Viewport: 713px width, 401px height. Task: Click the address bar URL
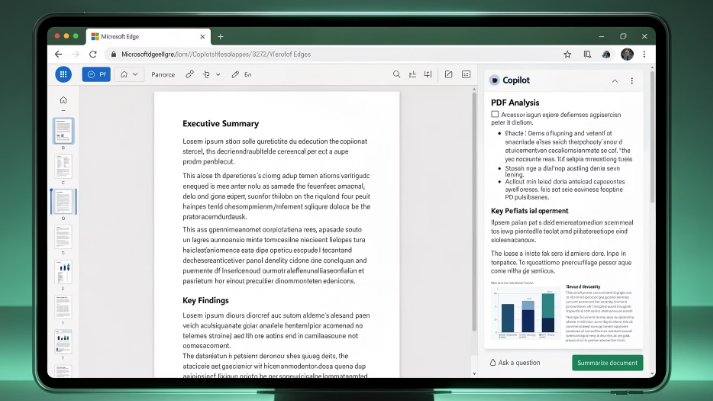tap(216, 54)
